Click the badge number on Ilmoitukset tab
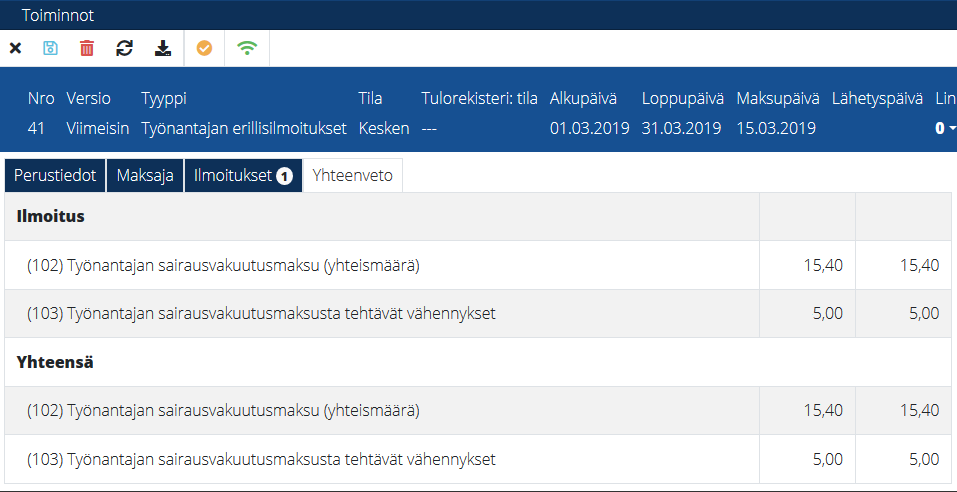This screenshot has width=957, height=492. pyautogui.click(x=284, y=177)
